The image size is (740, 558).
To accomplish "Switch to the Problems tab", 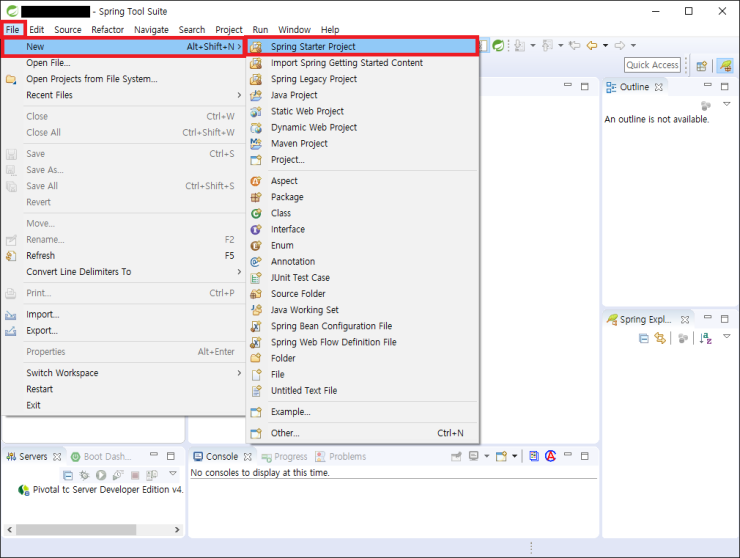I will coord(347,457).
